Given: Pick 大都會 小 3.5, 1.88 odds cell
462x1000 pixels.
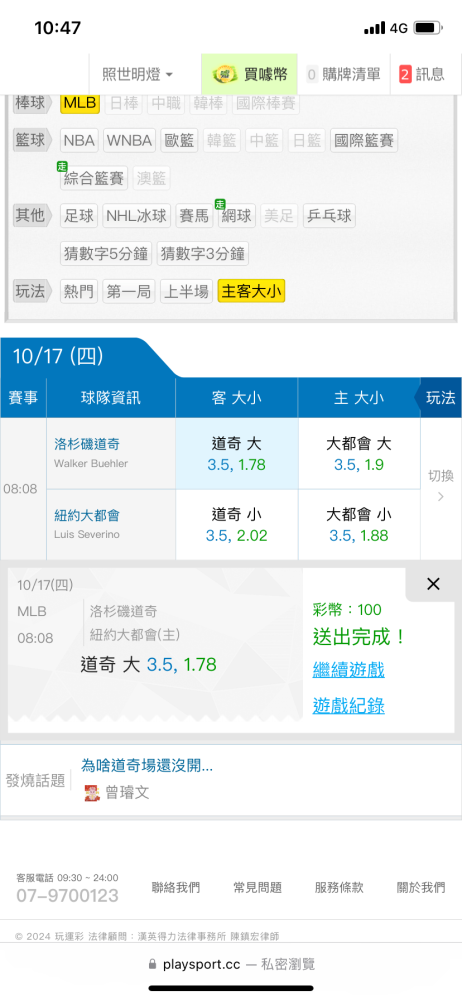Looking at the screenshot, I should coord(359,524).
